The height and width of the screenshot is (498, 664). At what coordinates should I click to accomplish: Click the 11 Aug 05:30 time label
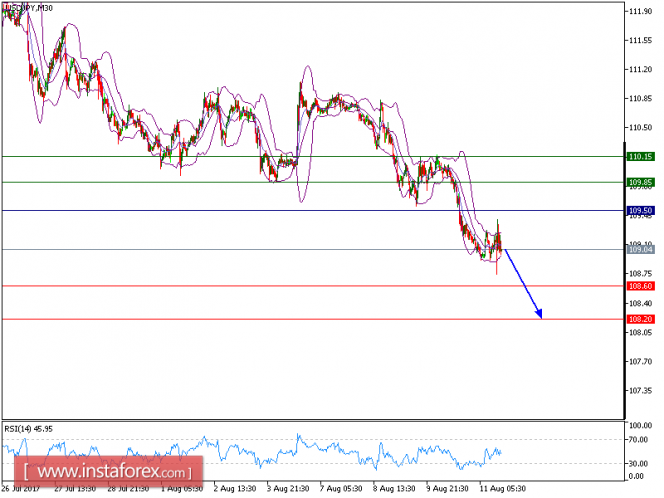click(x=503, y=489)
